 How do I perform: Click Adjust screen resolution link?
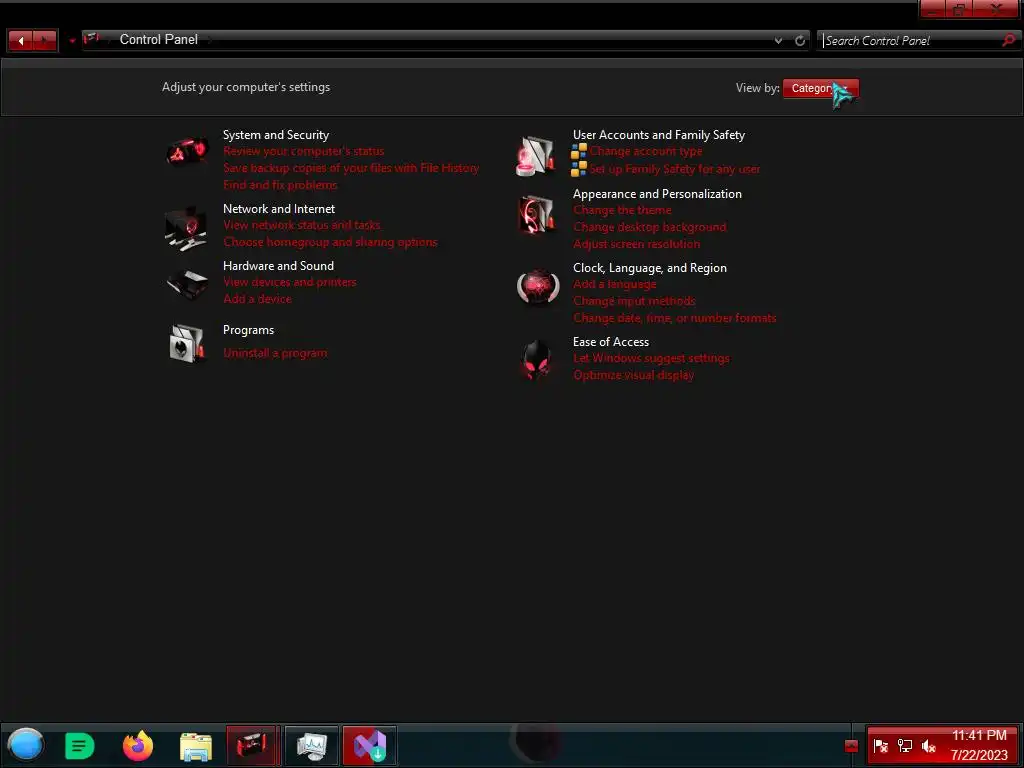click(x=637, y=244)
